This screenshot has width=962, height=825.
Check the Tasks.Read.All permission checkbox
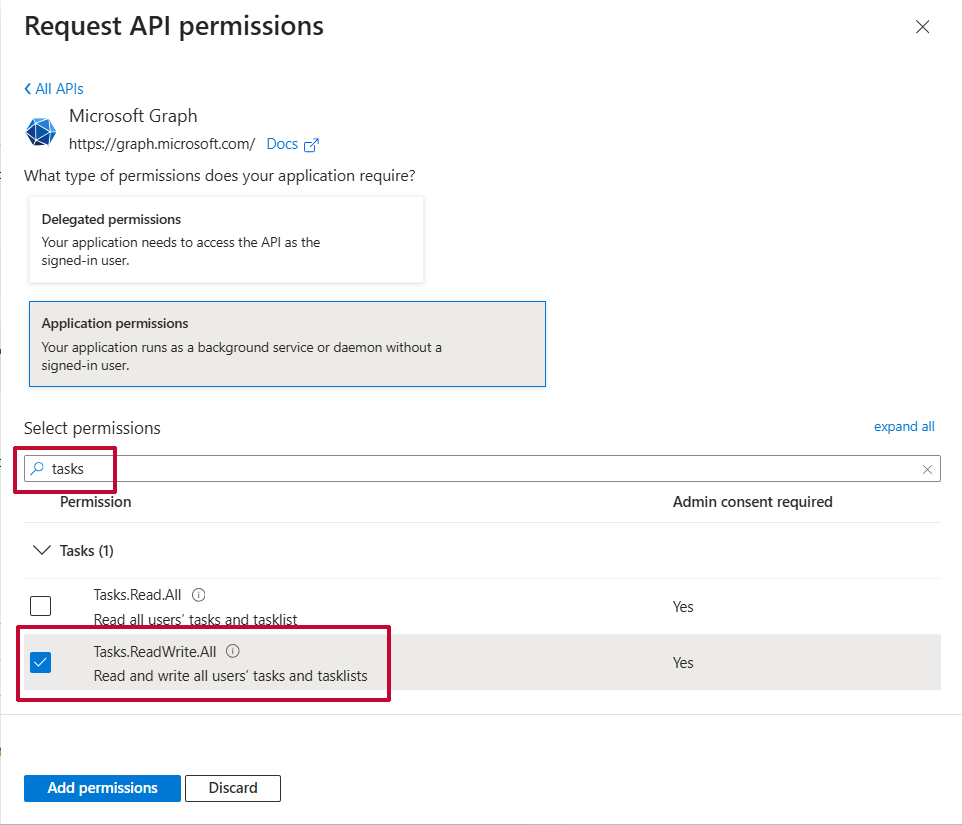tap(40, 606)
